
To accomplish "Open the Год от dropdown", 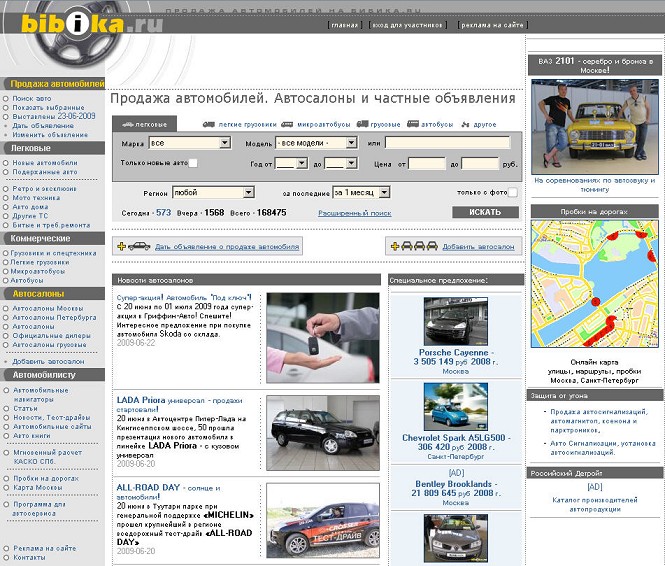I will coord(291,163).
